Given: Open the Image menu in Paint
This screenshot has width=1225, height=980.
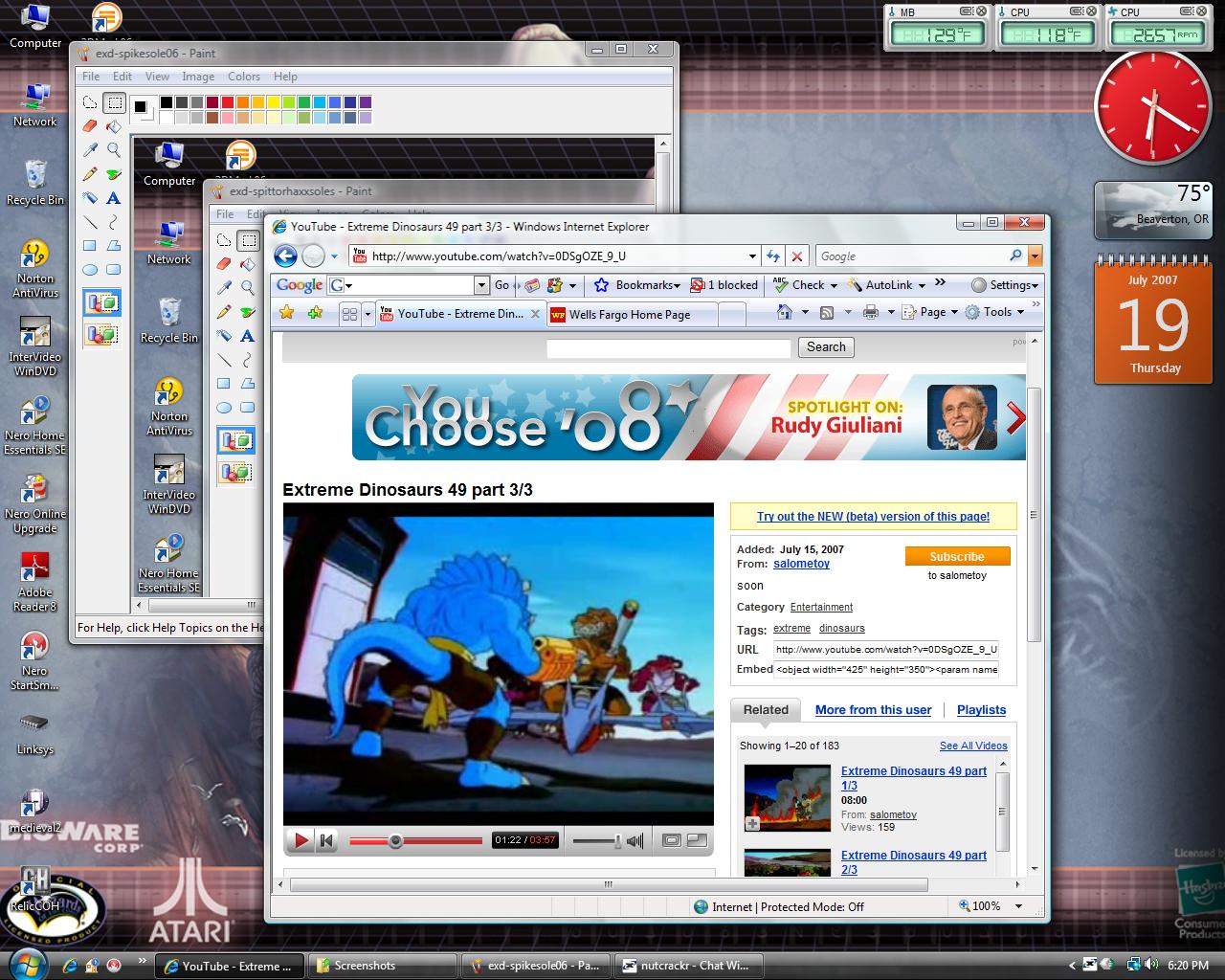Looking at the screenshot, I should coord(198,77).
